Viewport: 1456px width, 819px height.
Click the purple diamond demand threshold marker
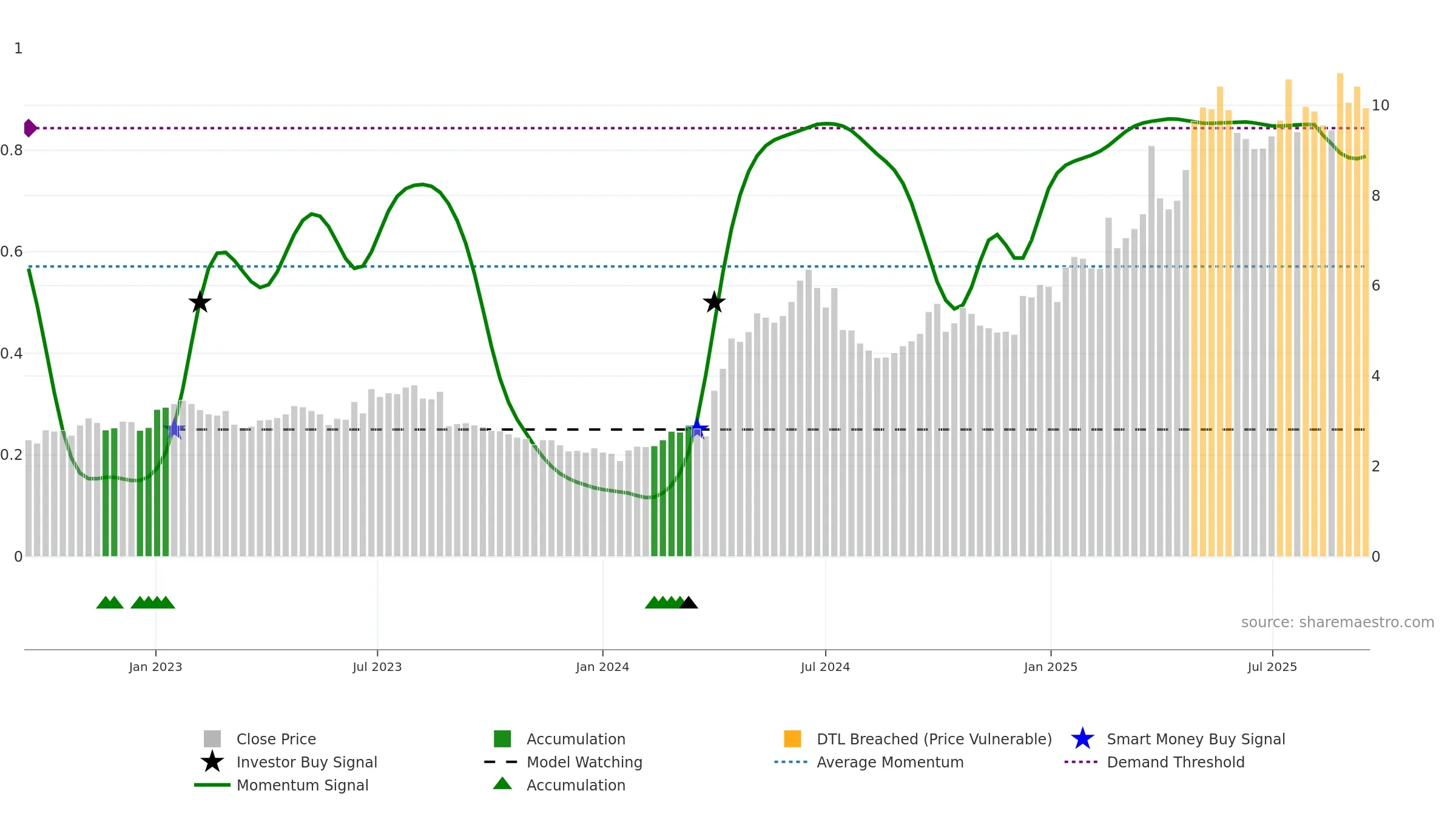point(30,128)
